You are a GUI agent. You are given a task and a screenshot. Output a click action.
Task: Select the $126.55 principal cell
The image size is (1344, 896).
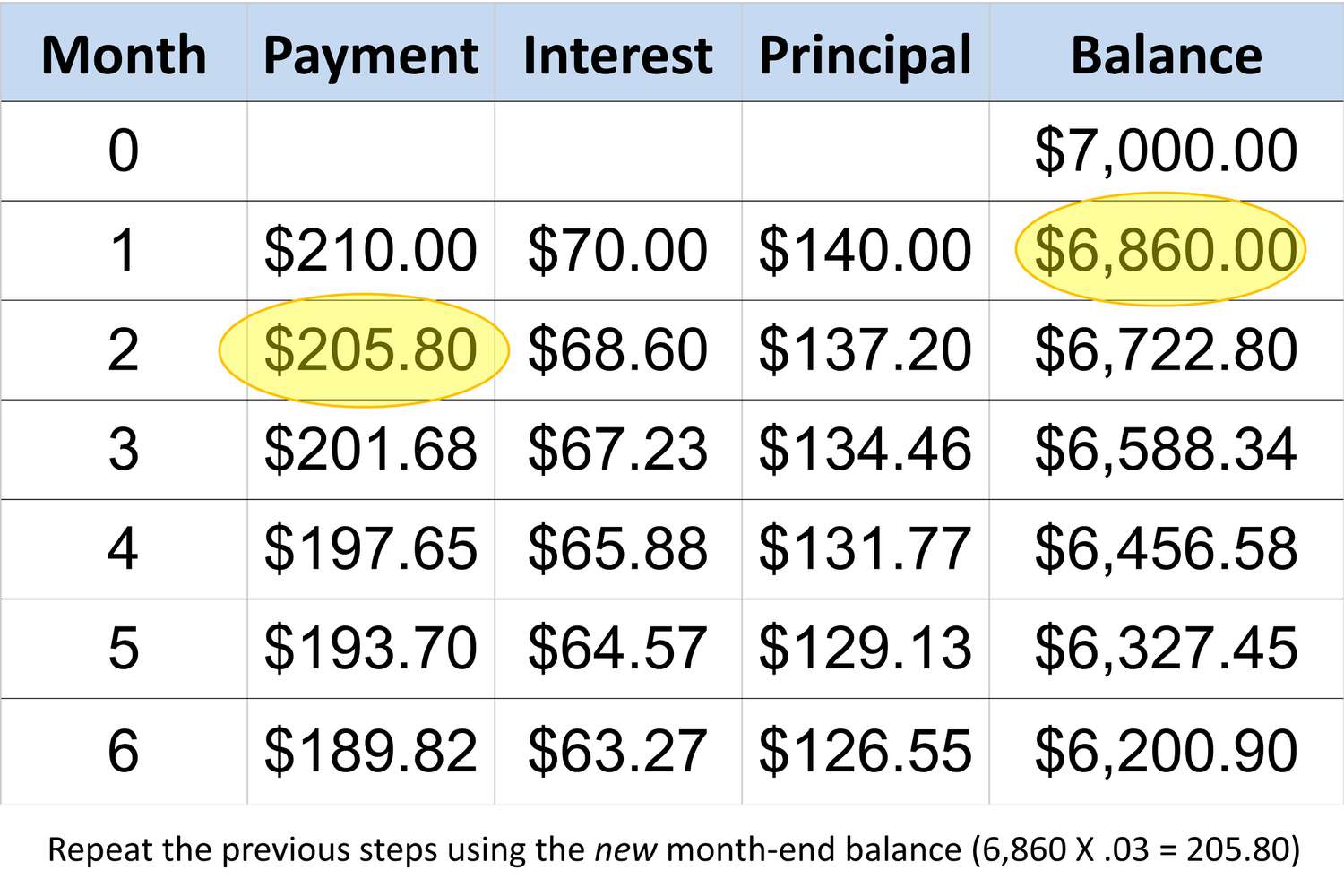tap(865, 750)
